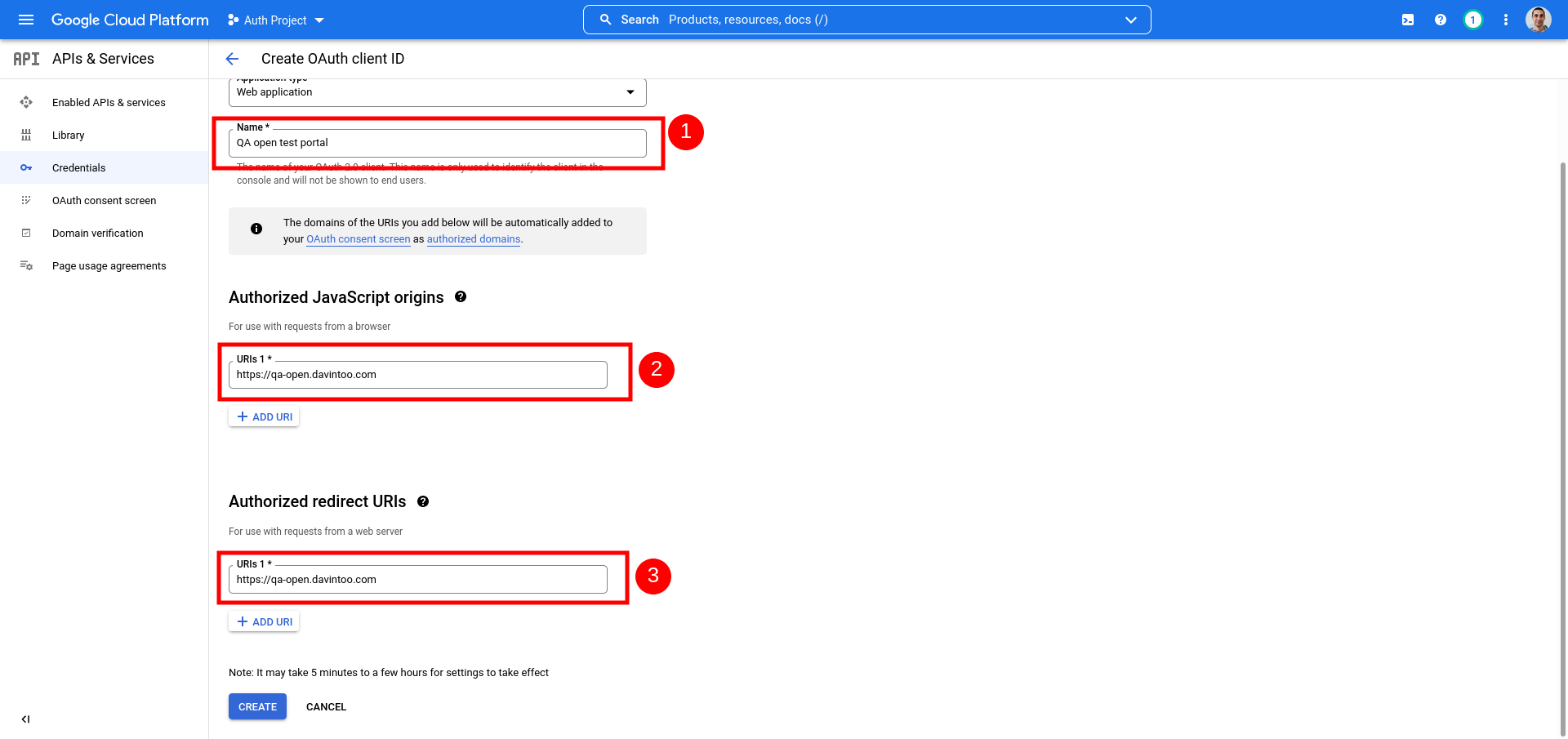Image resolution: width=1568 pixels, height=739 pixels.
Task: Click the API logo icon
Action: coord(26,59)
